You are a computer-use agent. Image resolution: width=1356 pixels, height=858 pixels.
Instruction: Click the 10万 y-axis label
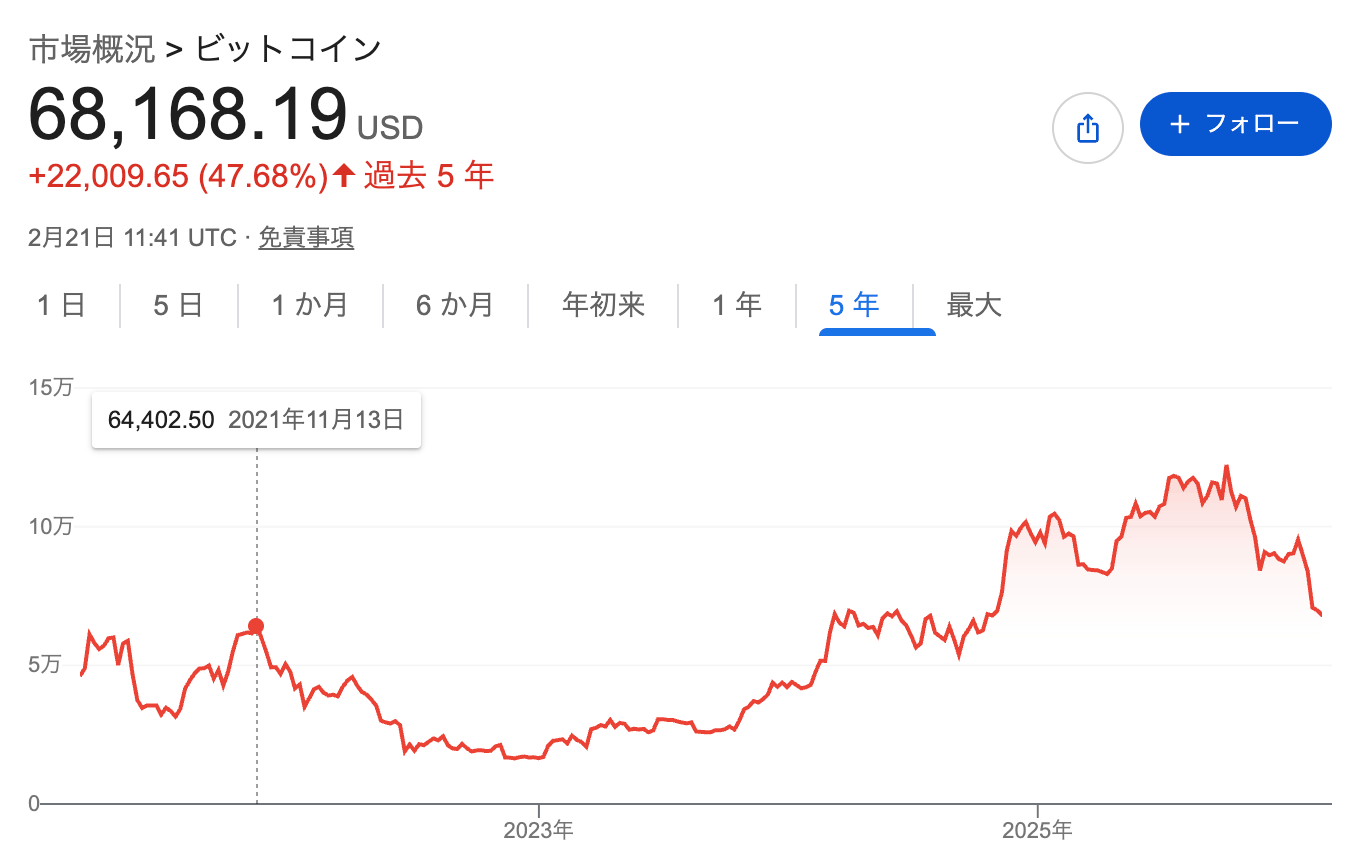(x=52, y=527)
